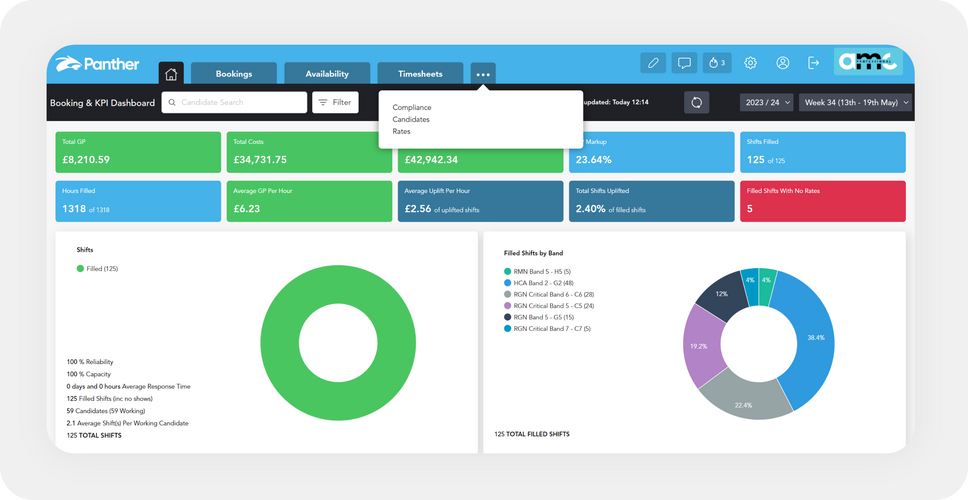Screen dimensions: 968x500
Task: Open the home dashboard icon tab
Action: pyautogui.click(x=171, y=73)
